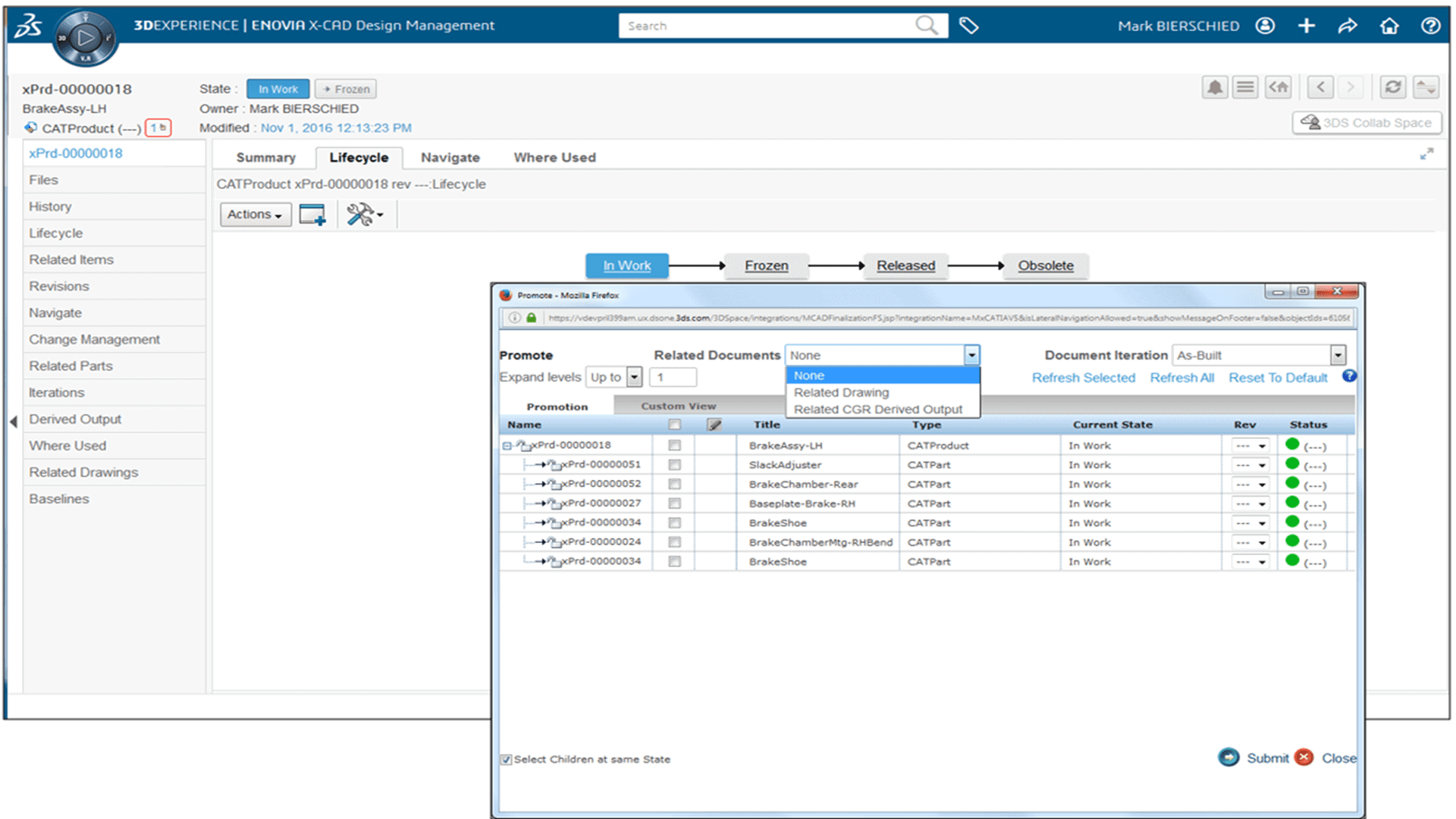Open the wrench tools icon menu
Screen dimensions: 1456x819
click(365, 215)
